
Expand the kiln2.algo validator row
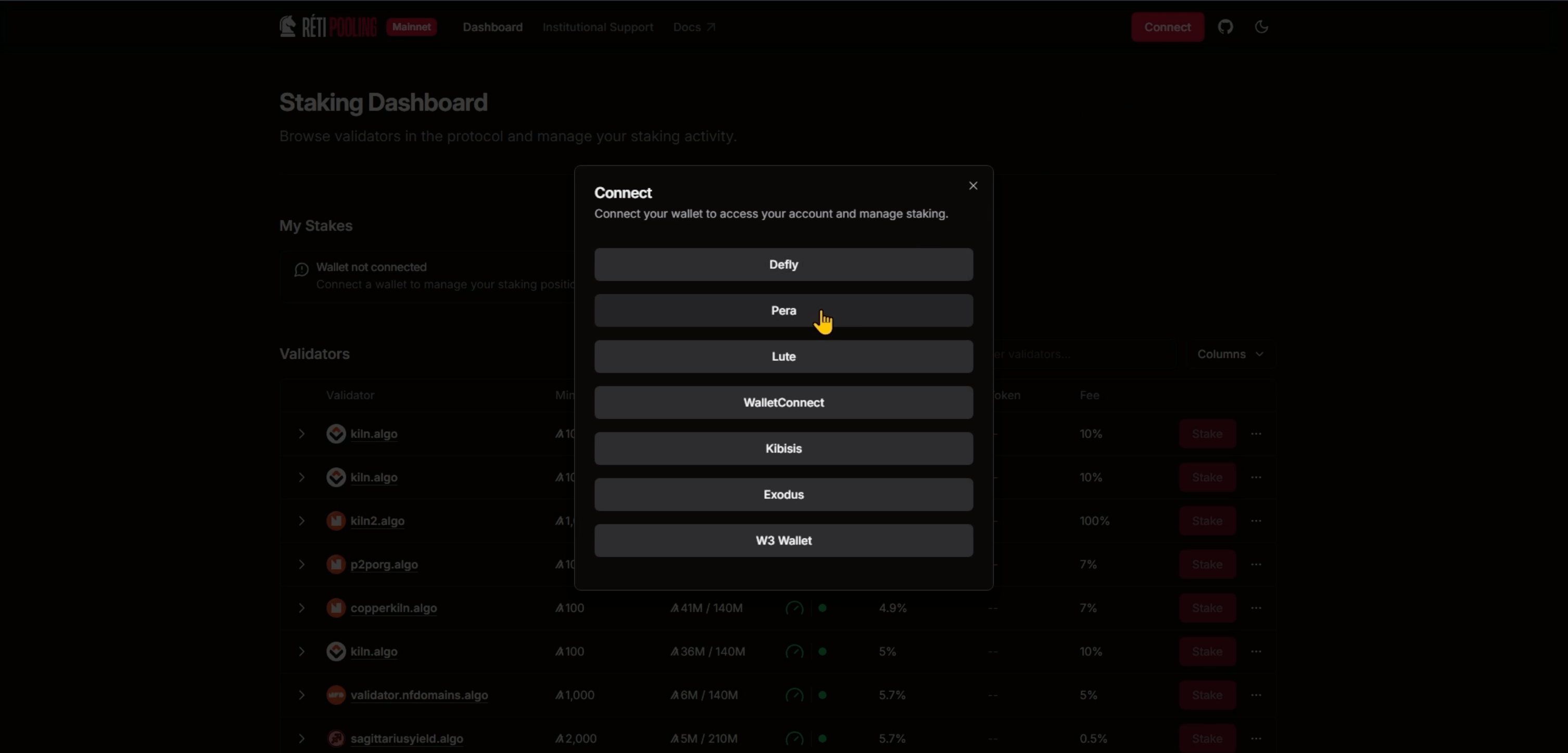tap(302, 521)
